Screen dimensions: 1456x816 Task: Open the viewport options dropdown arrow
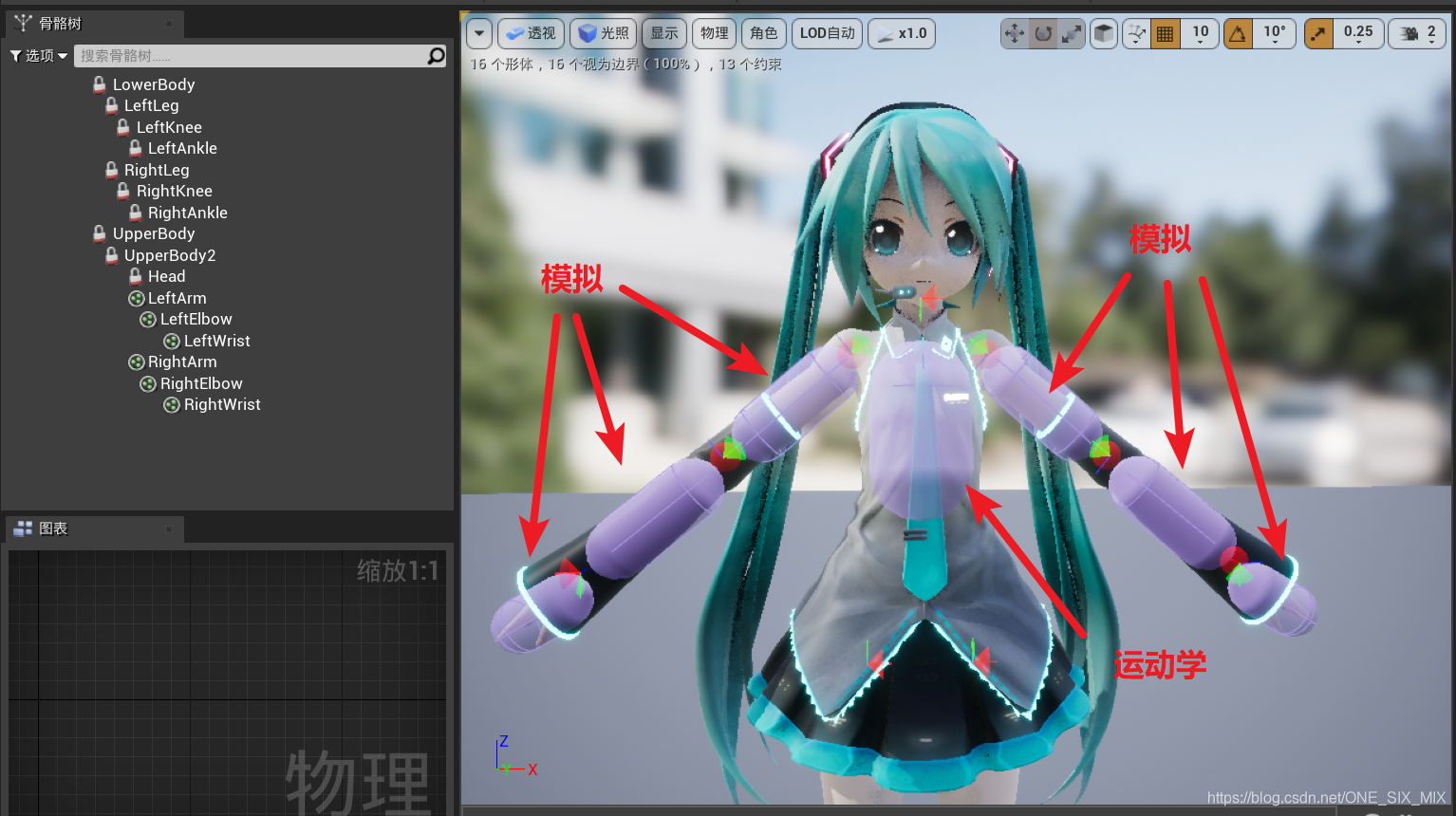[x=478, y=33]
